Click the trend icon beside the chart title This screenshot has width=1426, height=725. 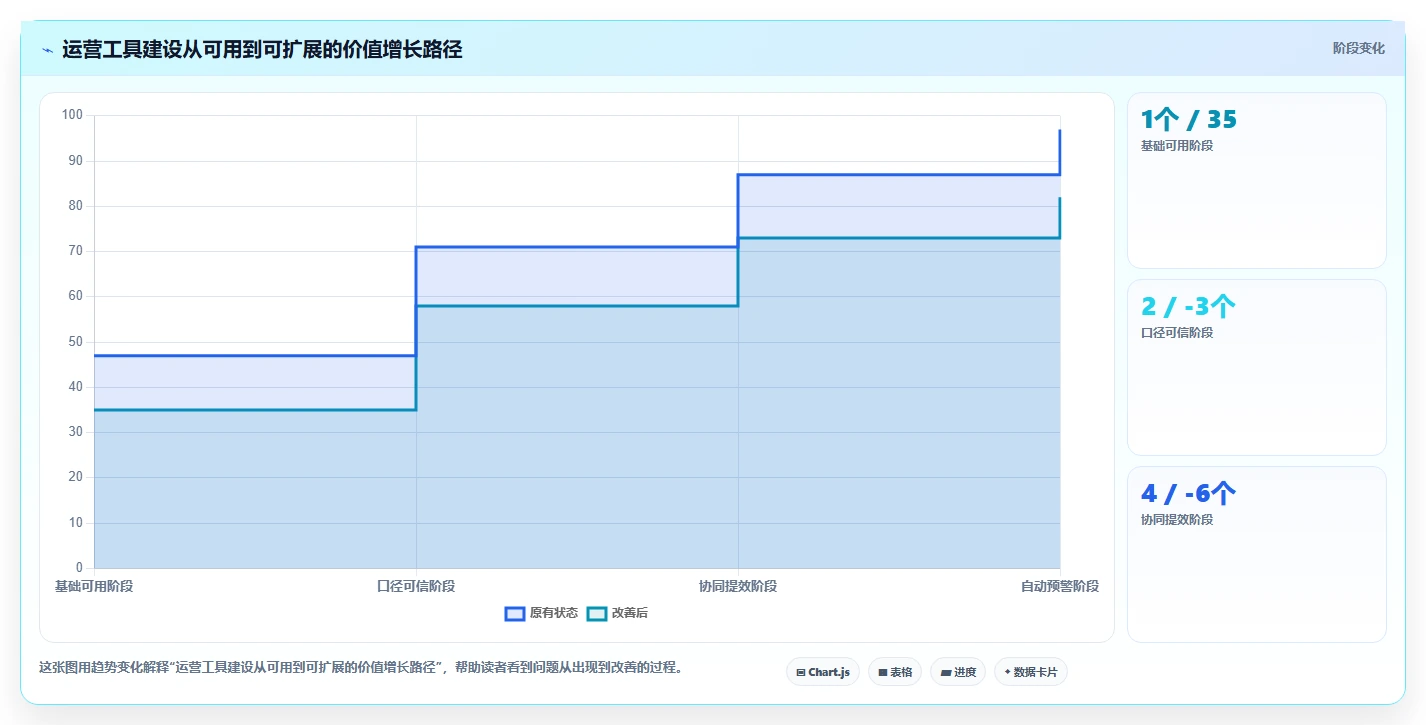tap(47, 50)
